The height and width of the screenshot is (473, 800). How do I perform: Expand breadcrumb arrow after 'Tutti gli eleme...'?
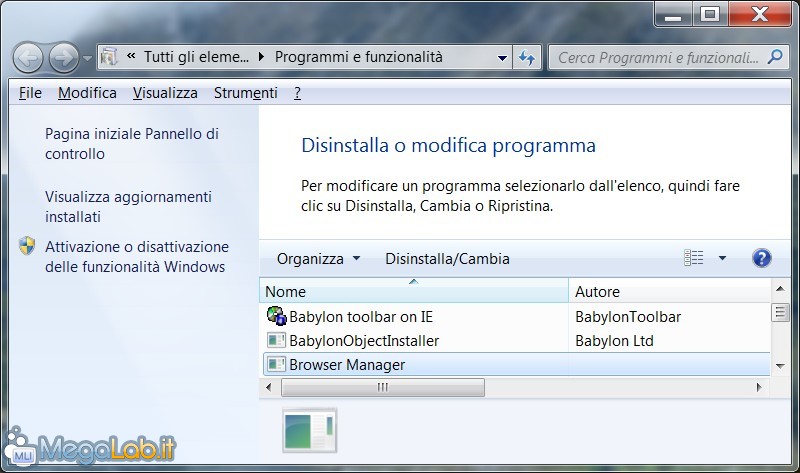262,57
